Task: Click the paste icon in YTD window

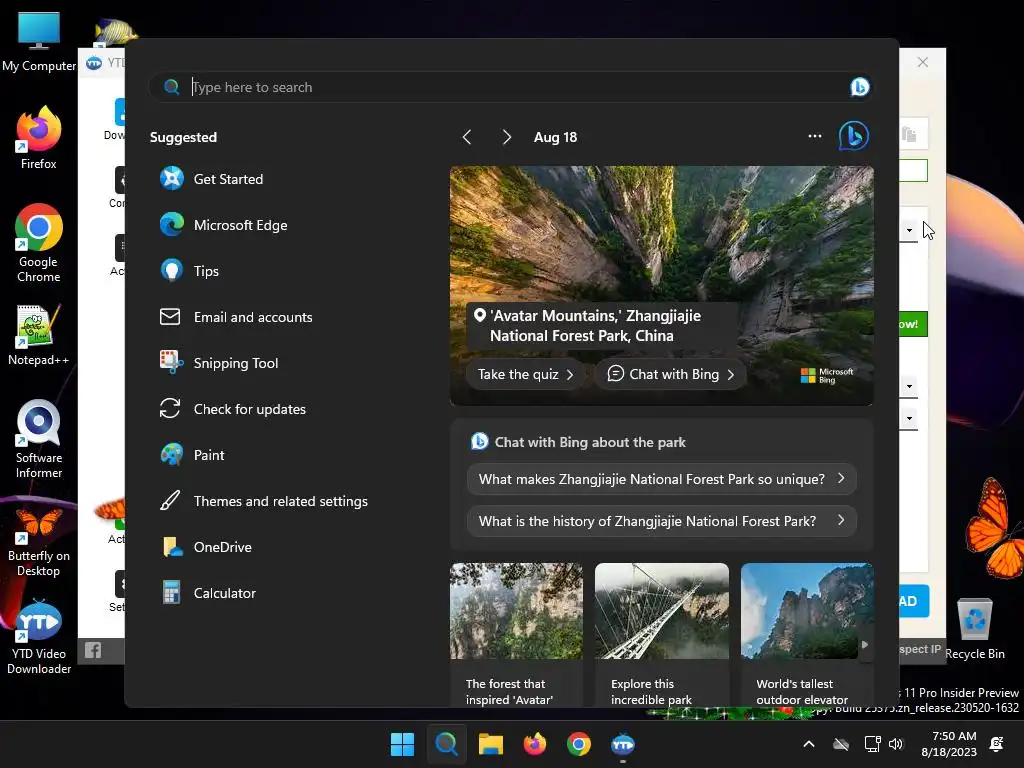Action: point(909,135)
